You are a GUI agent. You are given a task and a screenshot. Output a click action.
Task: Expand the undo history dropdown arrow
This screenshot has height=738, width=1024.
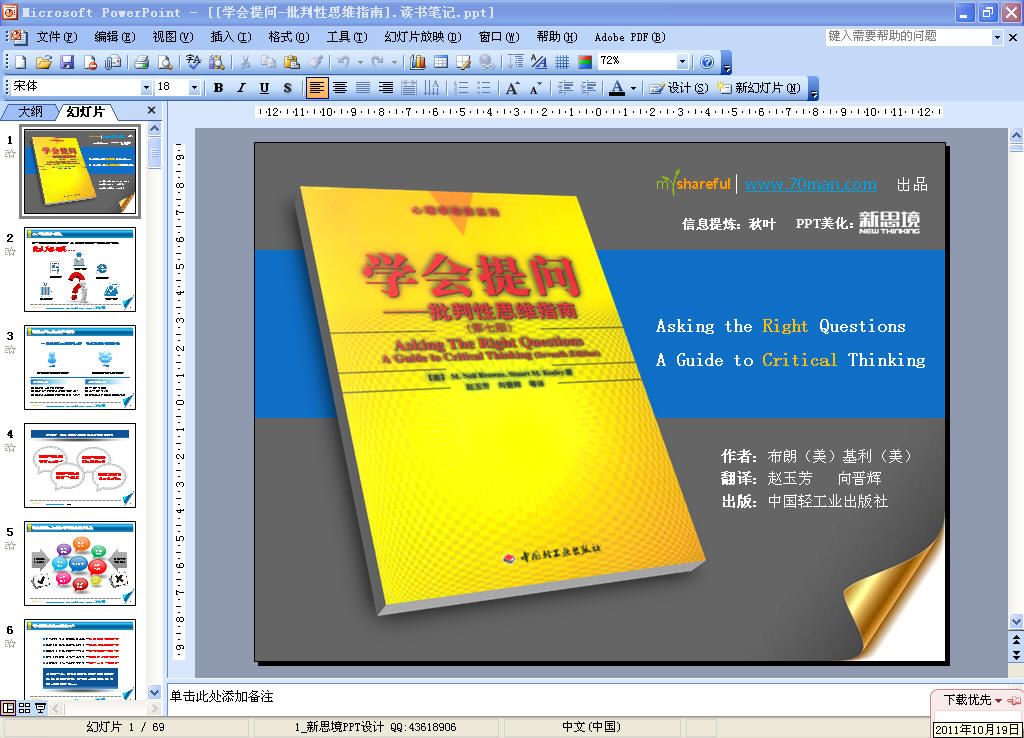pos(360,62)
